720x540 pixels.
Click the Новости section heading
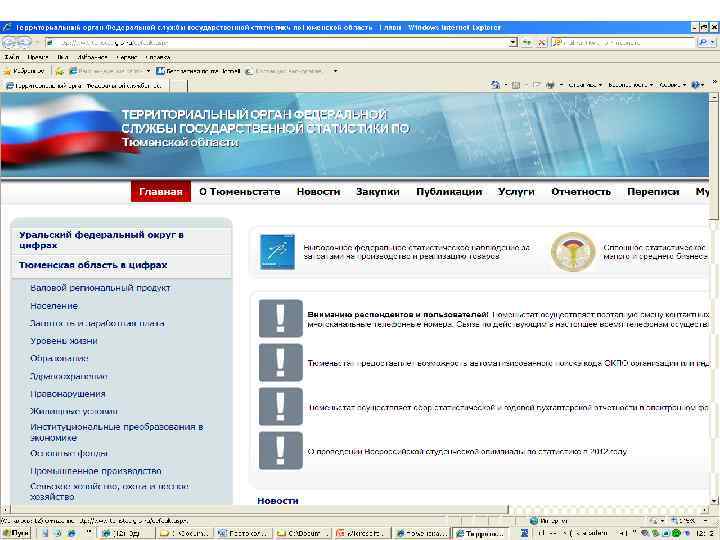point(277,501)
